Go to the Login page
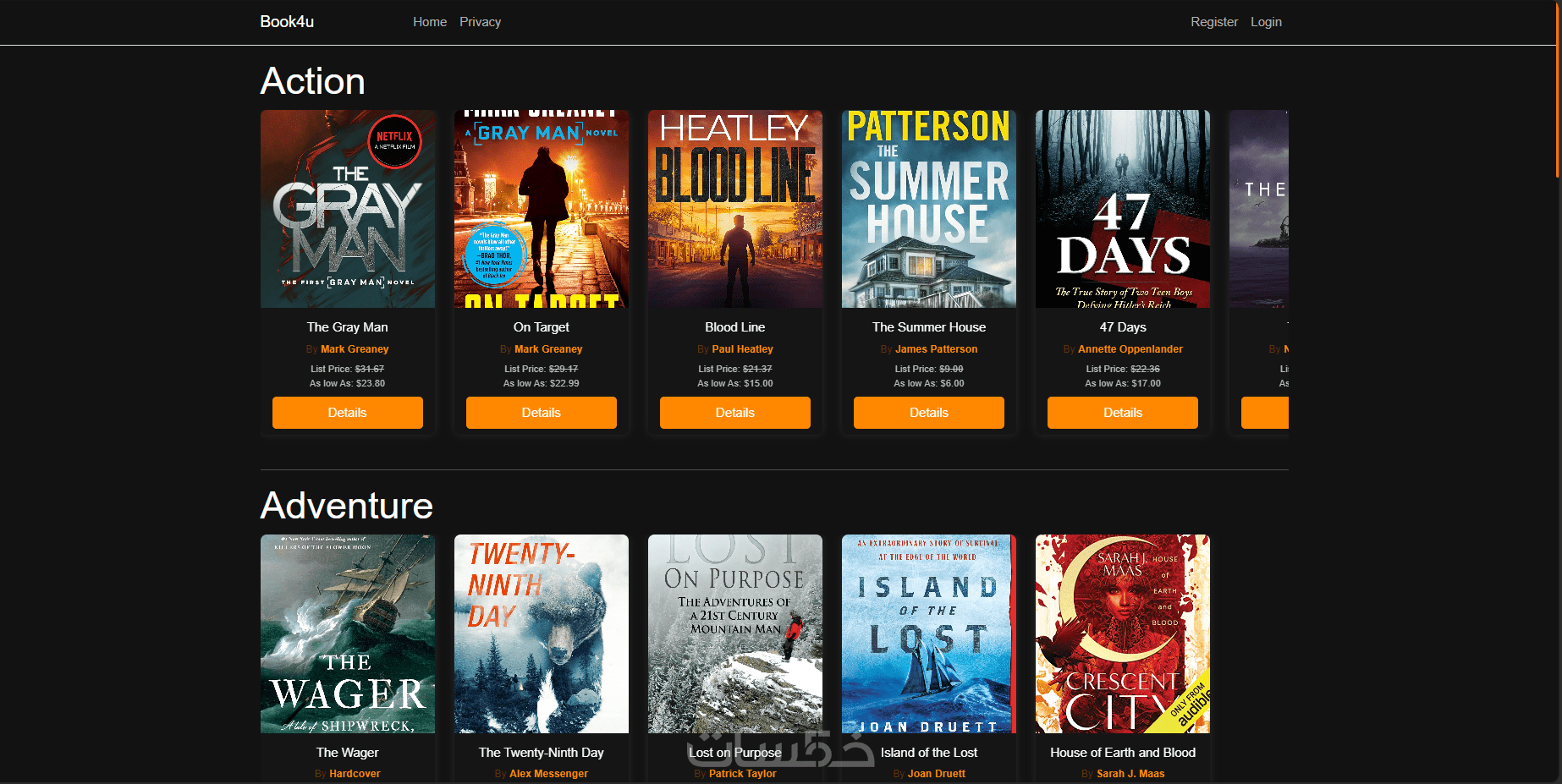The image size is (1562, 784). coord(1266,22)
